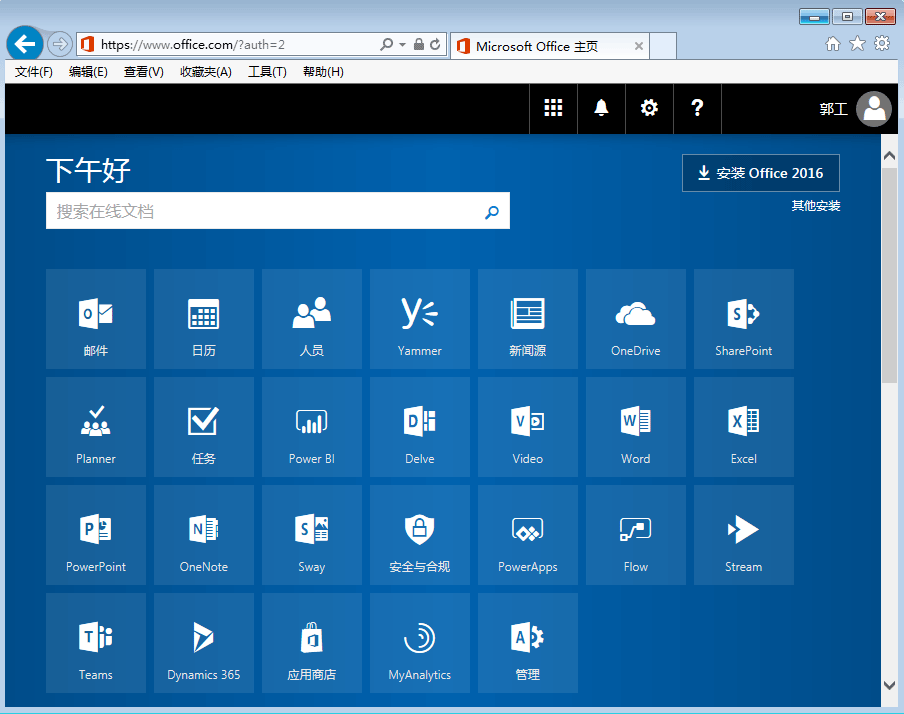This screenshot has width=904, height=714.
Task: Open OneDrive tile
Action: click(636, 319)
